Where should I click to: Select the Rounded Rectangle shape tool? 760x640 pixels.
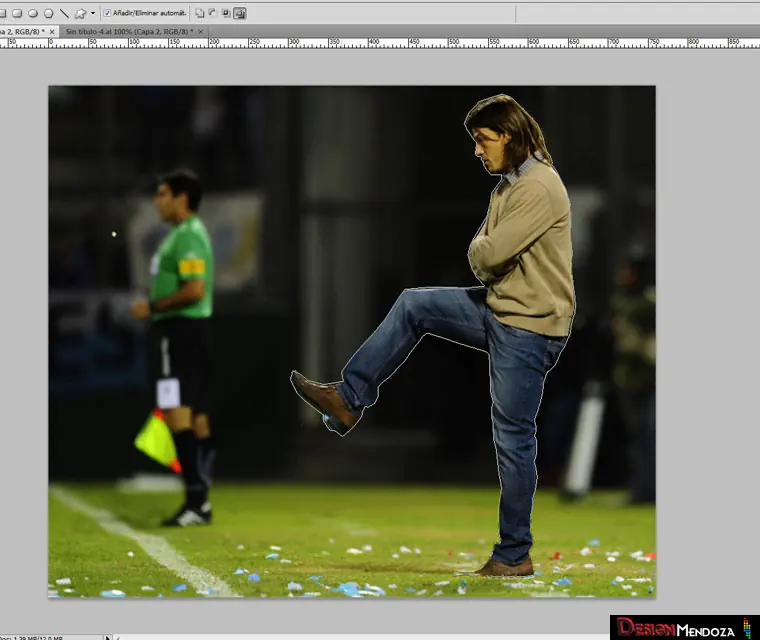17,14
